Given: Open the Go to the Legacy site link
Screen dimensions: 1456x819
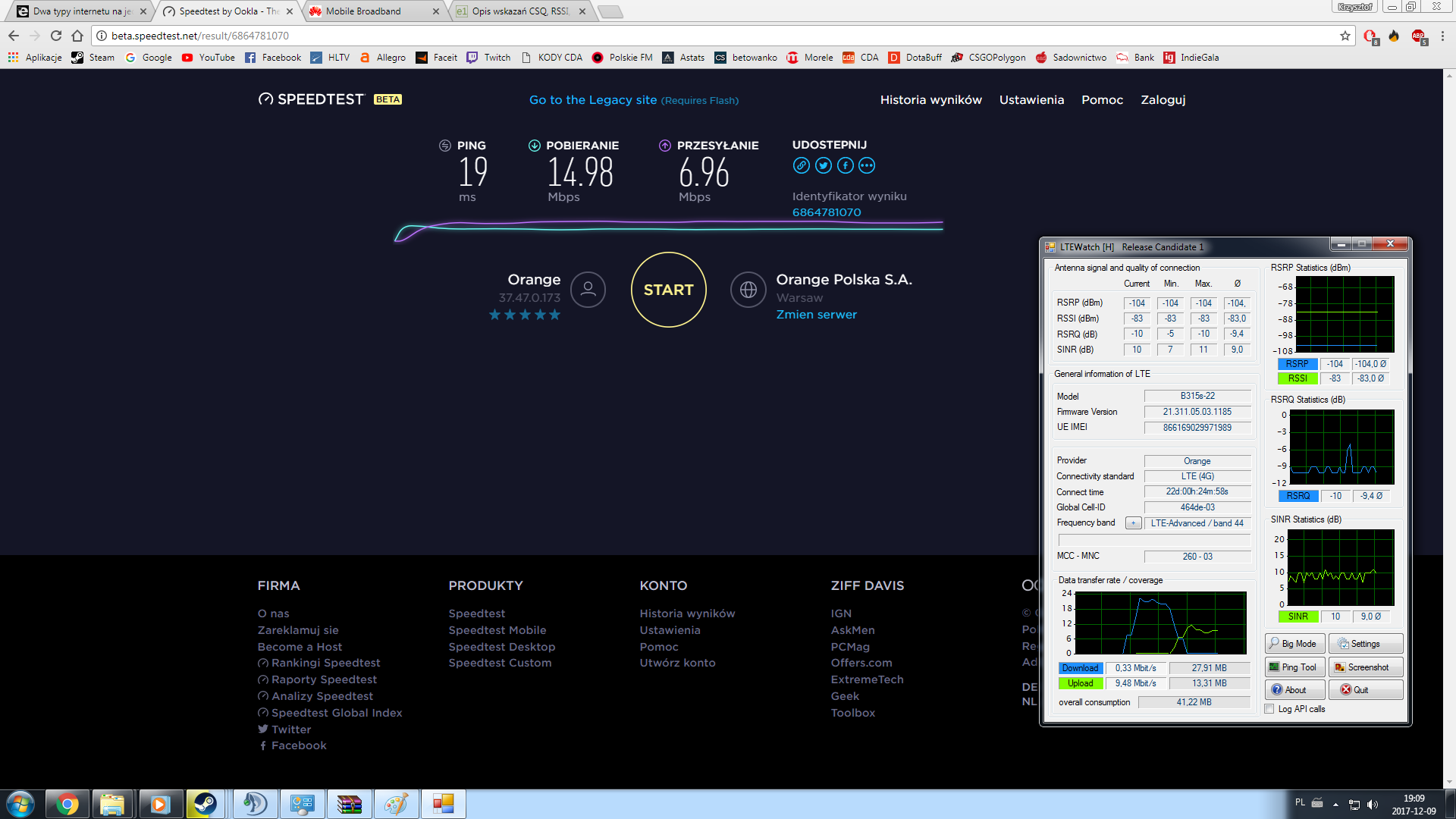Looking at the screenshot, I should click(x=634, y=100).
